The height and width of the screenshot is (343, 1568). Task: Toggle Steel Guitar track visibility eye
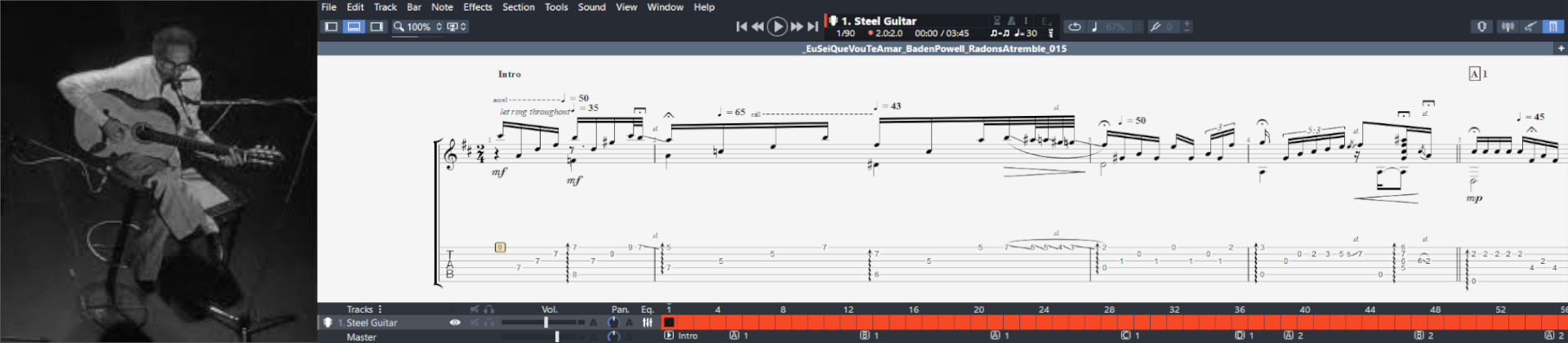455,323
